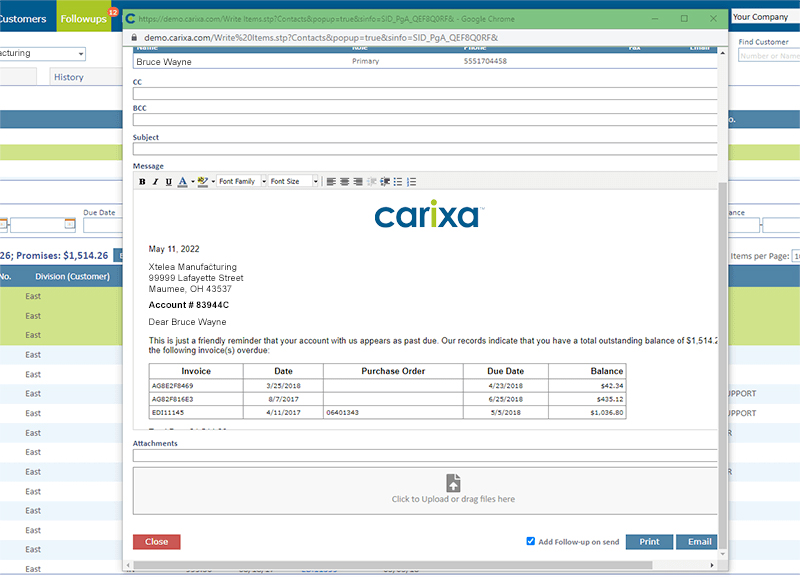Align message text right

[358, 182]
